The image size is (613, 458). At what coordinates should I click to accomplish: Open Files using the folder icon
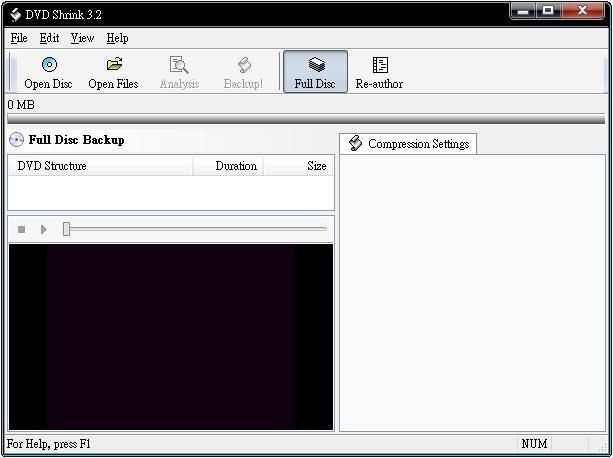coord(113,66)
